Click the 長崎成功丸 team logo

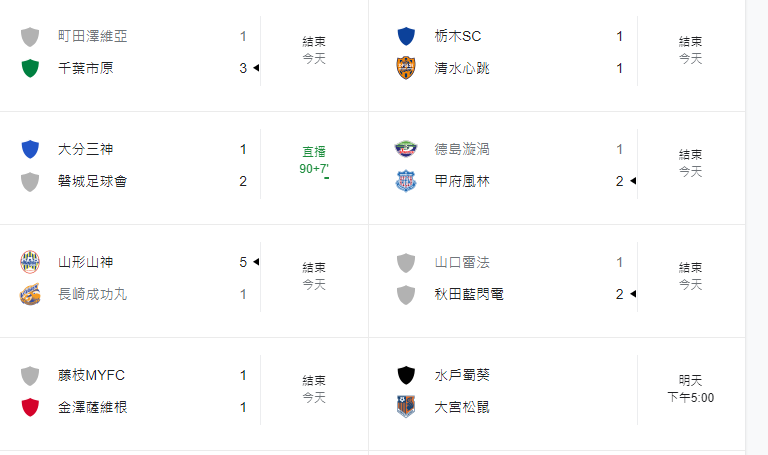30,294
